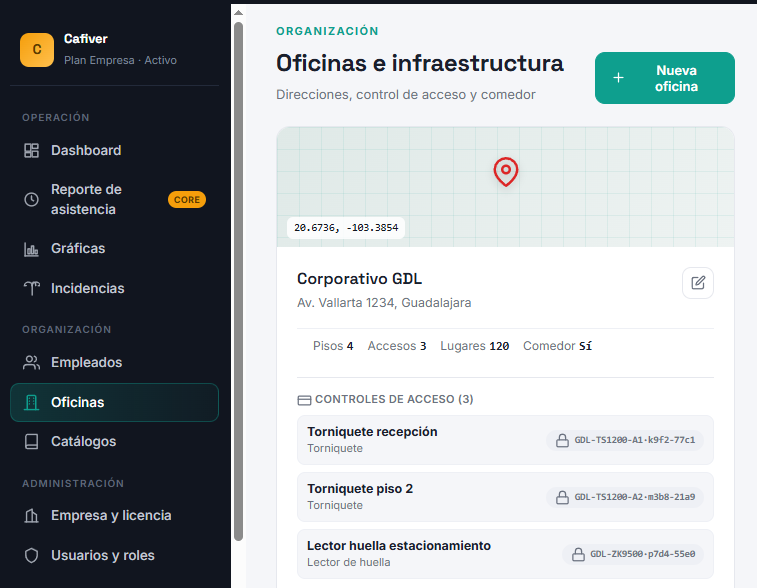The image size is (757, 588).
Task: Click the Corporativo GDL office title
Action: (x=359, y=279)
